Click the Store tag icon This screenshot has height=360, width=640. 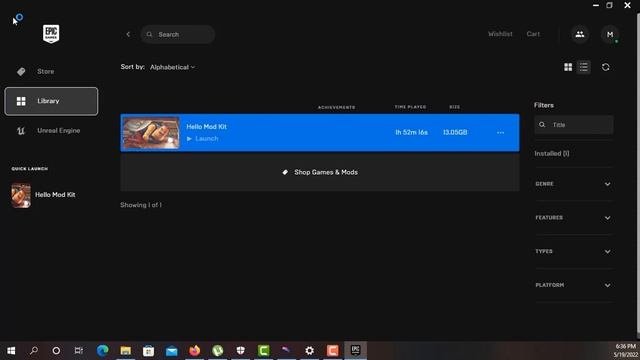click(x=21, y=71)
